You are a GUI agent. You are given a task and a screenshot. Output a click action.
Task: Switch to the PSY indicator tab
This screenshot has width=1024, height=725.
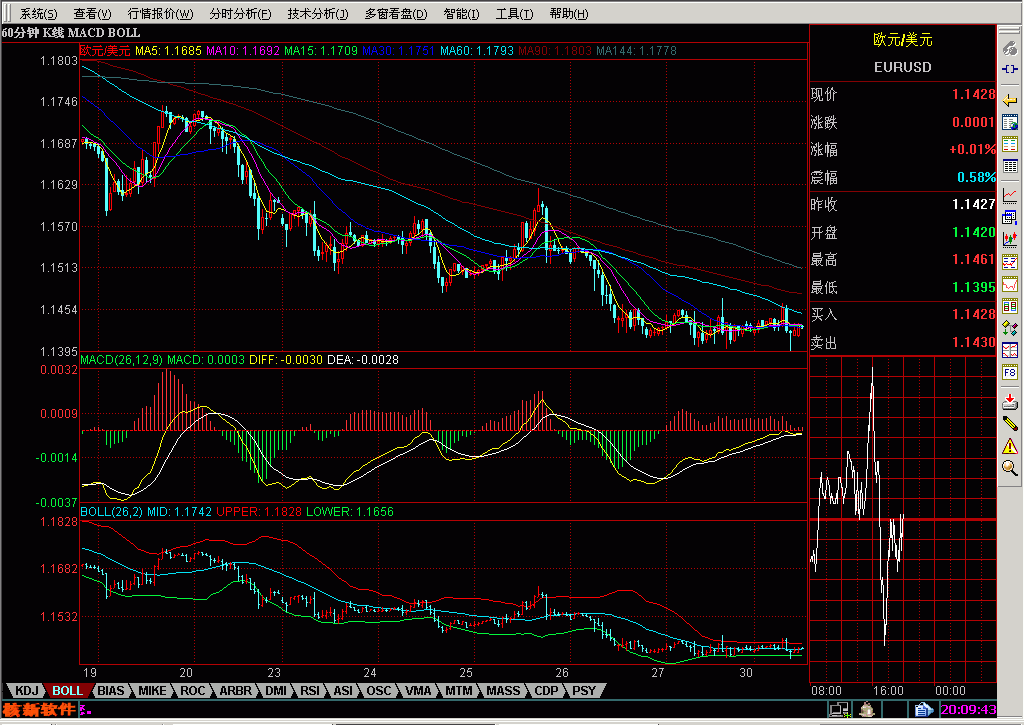pos(584,690)
